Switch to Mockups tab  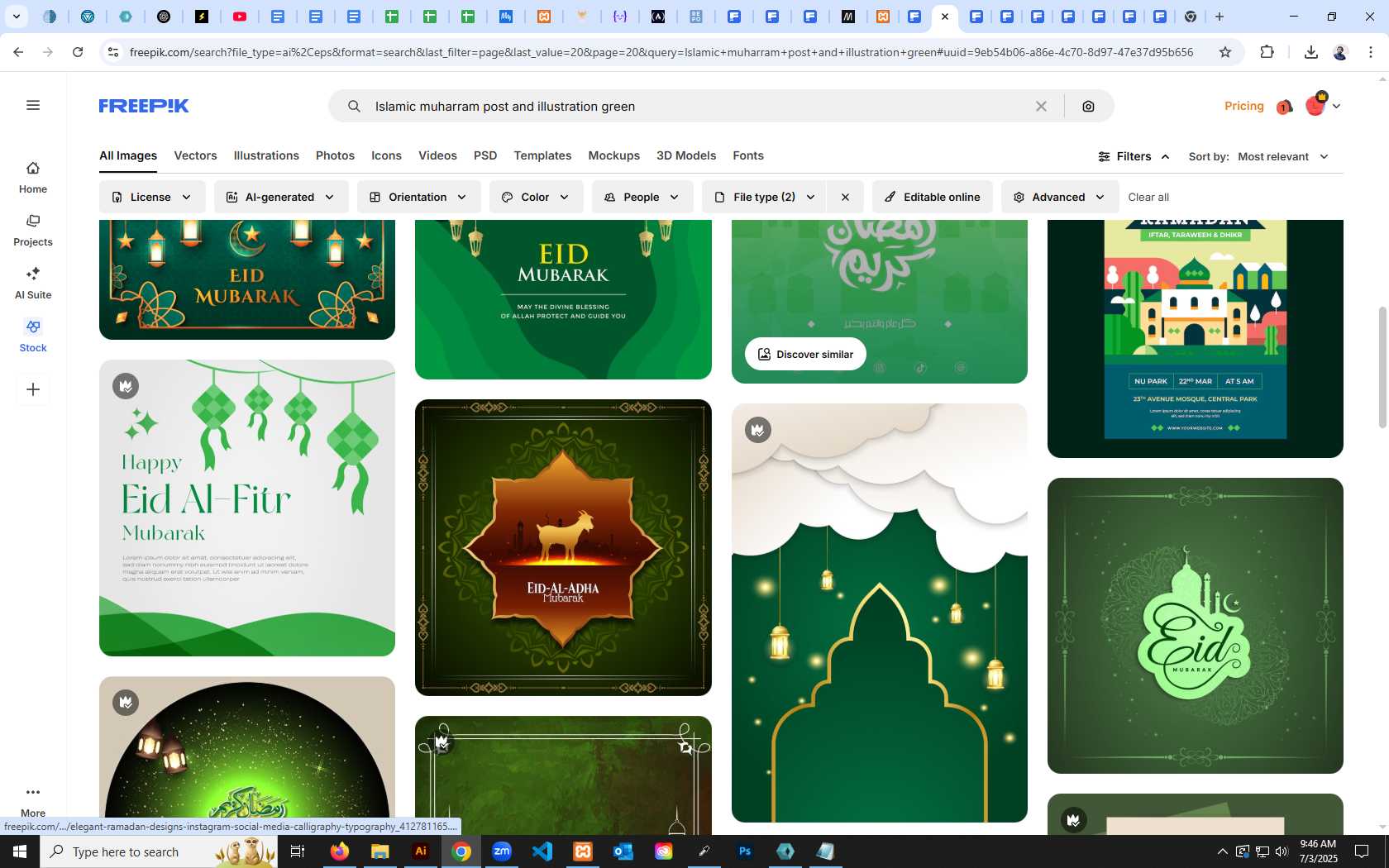613,155
